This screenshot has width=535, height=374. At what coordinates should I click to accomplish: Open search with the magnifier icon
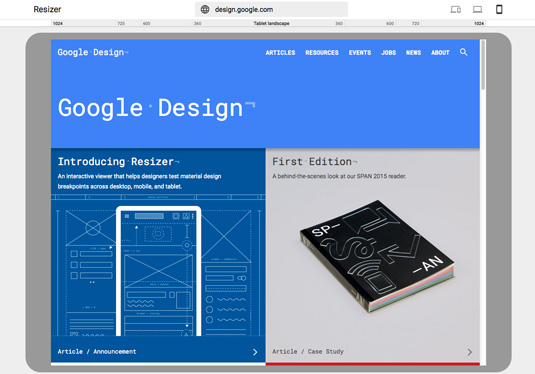click(x=463, y=52)
